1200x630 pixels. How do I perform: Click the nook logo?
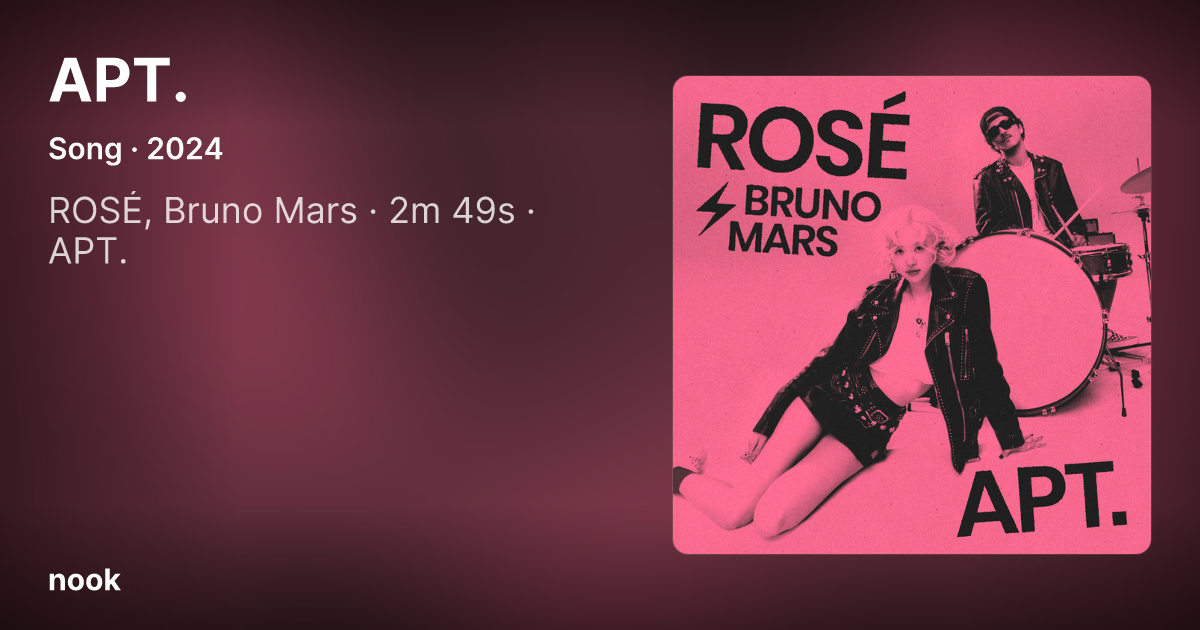pyautogui.click(x=84, y=580)
